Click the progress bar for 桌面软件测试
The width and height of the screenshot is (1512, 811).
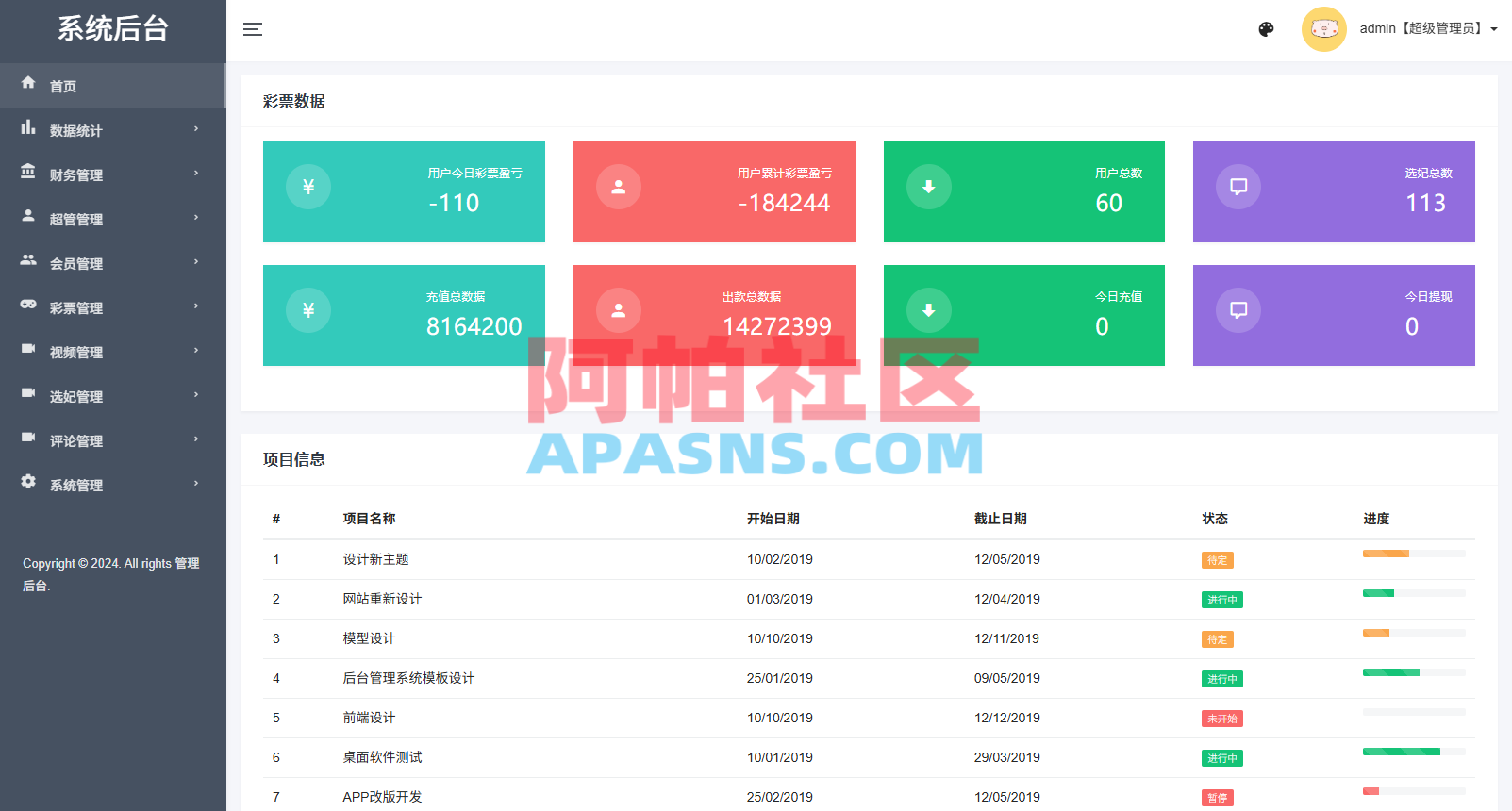pyautogui.click(x=1414, y=752)
